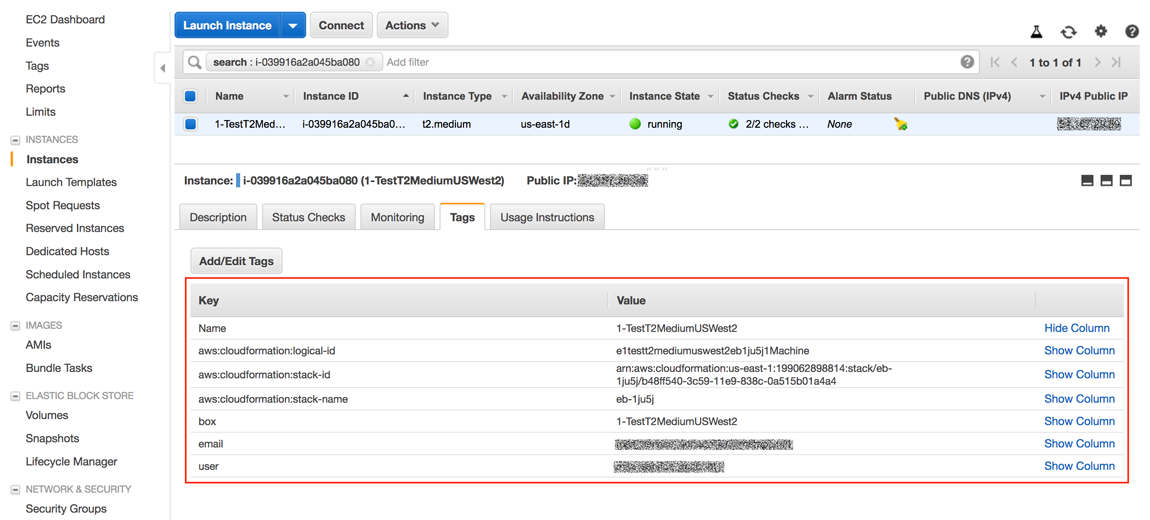Collapse the ELASTIC BLOCK STORE section

(x=15, y=396)
